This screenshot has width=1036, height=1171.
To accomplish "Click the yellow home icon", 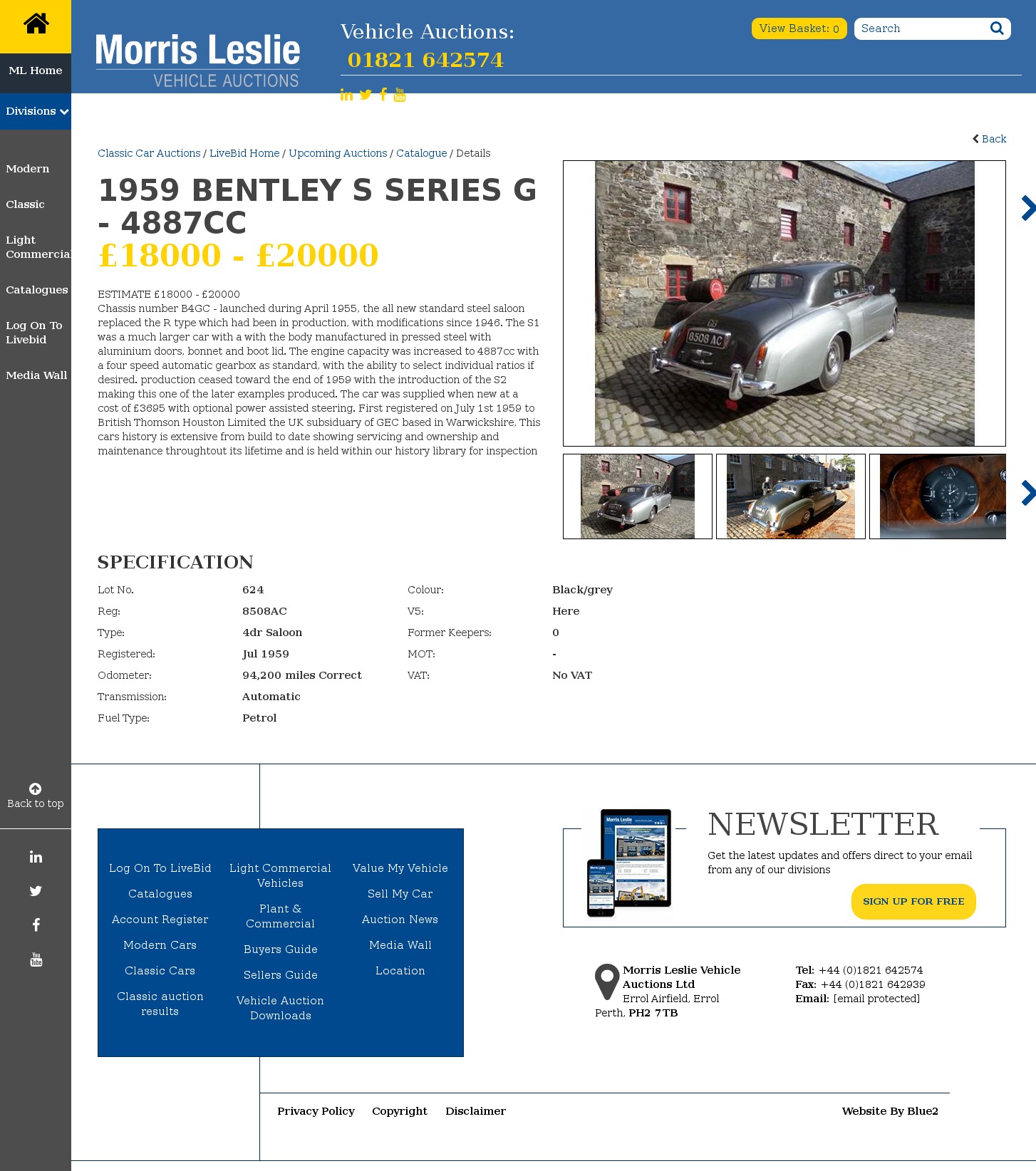I will [x=36, y=24].
